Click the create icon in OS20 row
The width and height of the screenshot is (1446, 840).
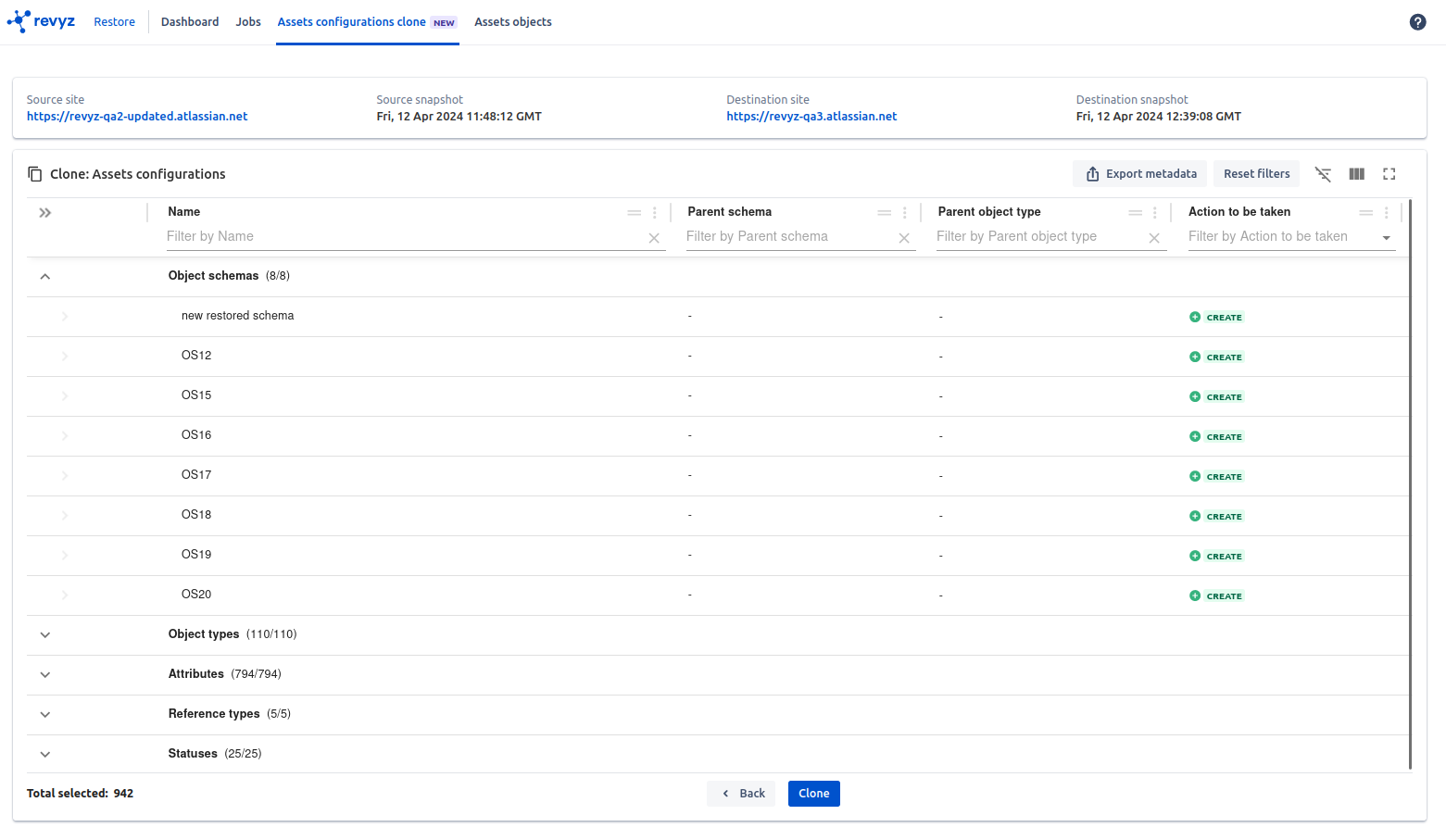click(1195, 596)
